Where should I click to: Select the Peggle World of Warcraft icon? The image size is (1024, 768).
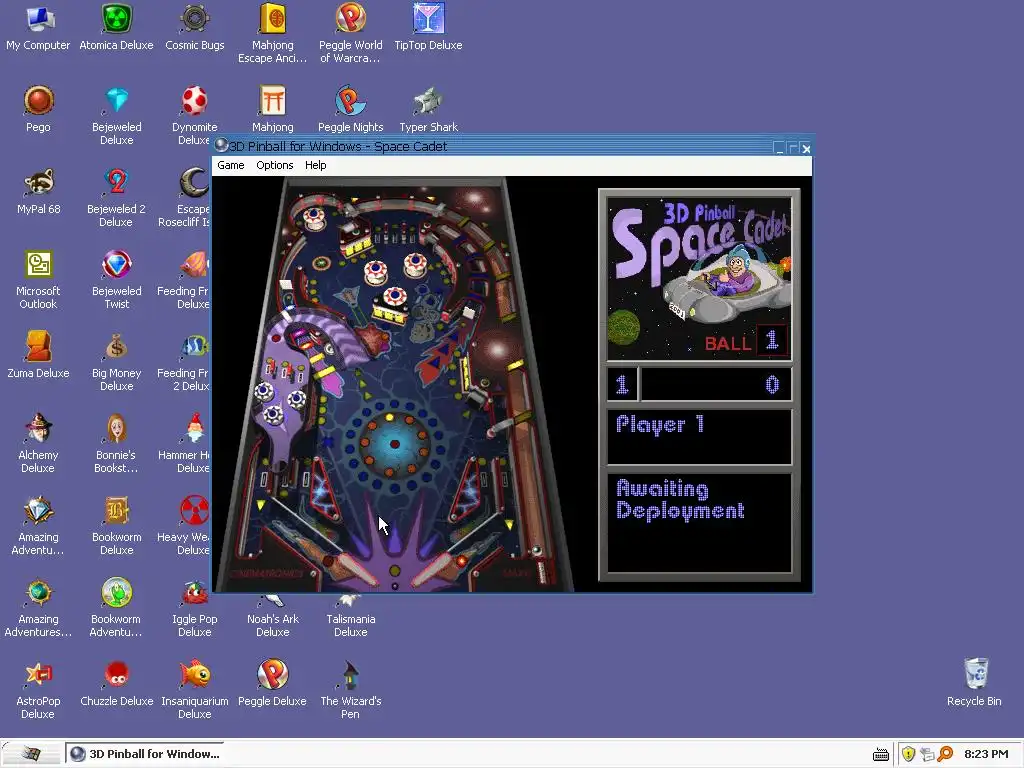[x=351, y=34]
